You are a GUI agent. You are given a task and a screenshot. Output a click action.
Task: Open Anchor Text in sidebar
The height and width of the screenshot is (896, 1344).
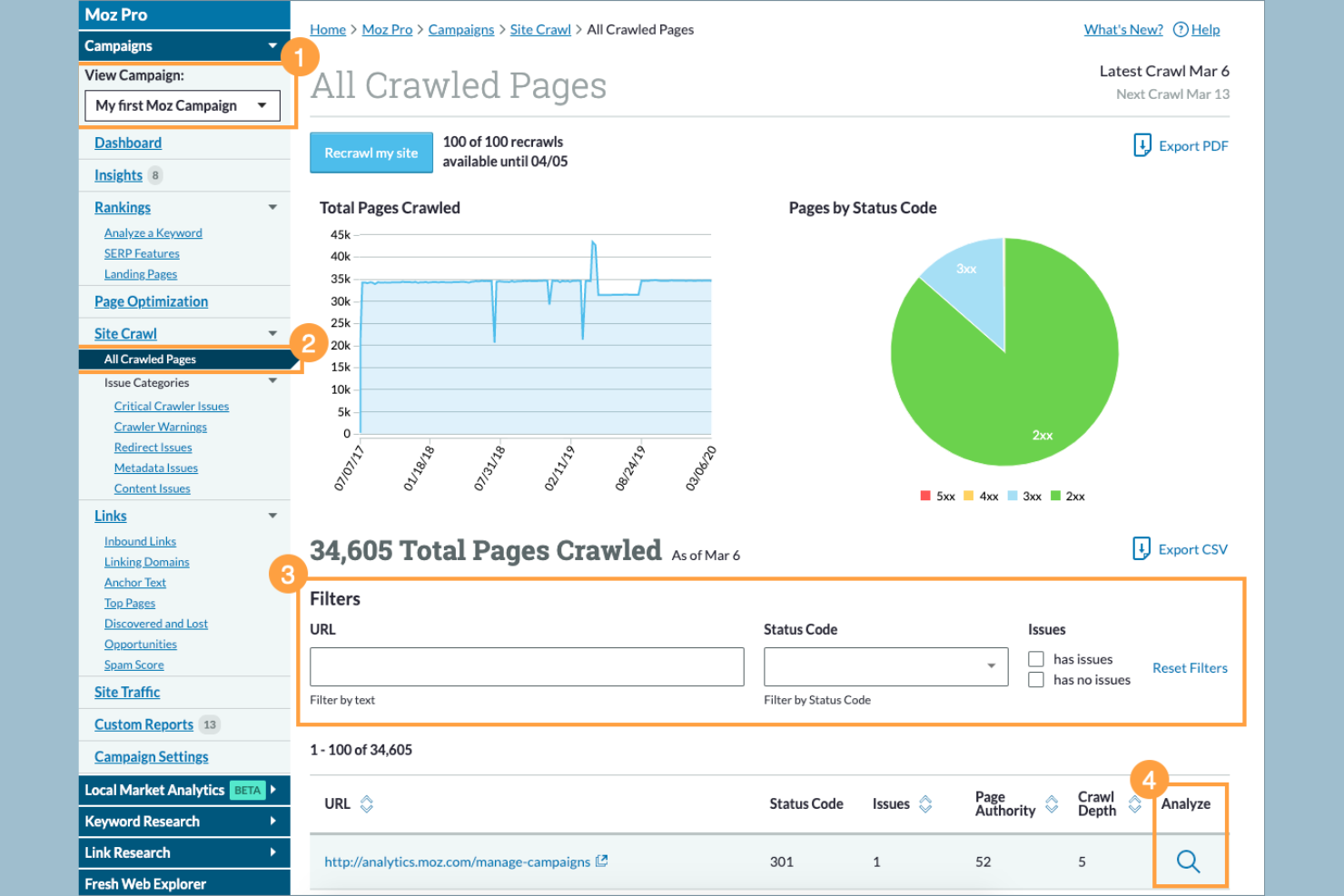[135, 583]
